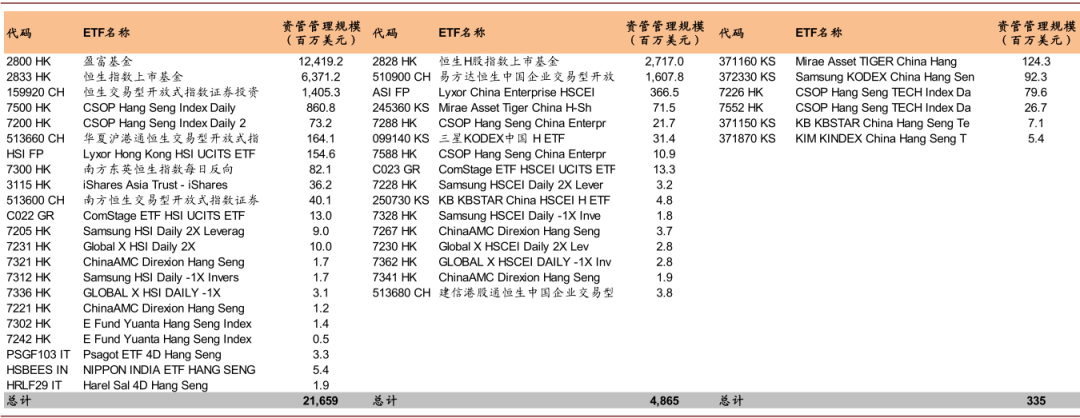The height and width of the screenshot is (418, 1080).
Task: Click Psagot ETF 4D Hang Seng
Action: (152, 355)
